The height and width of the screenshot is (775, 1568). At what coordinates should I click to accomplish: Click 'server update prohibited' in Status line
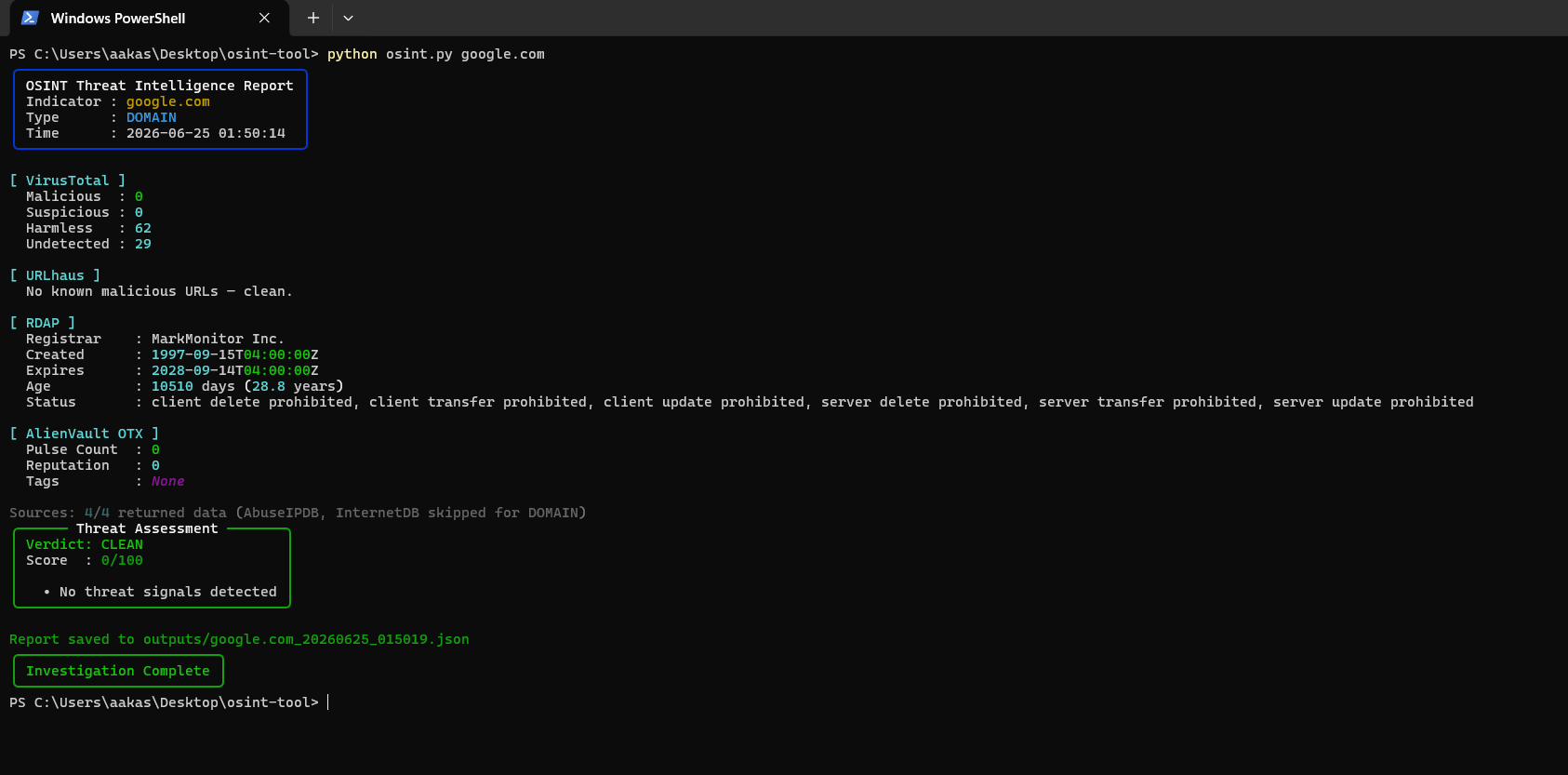pos(1374,402)
